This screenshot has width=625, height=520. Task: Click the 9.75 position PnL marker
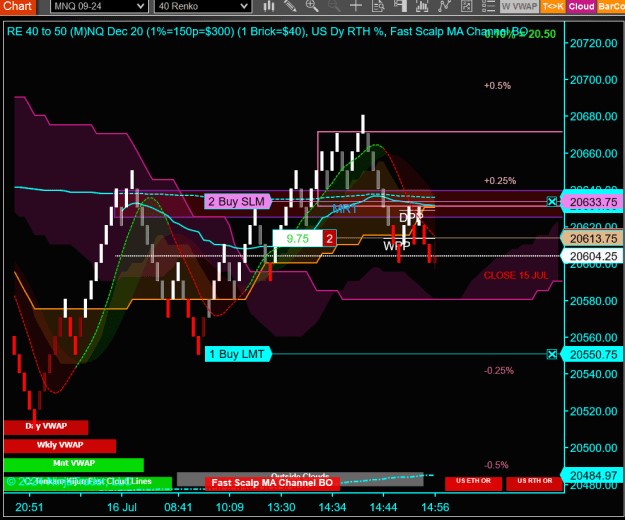pyautogui.click(x=297, y=239)
